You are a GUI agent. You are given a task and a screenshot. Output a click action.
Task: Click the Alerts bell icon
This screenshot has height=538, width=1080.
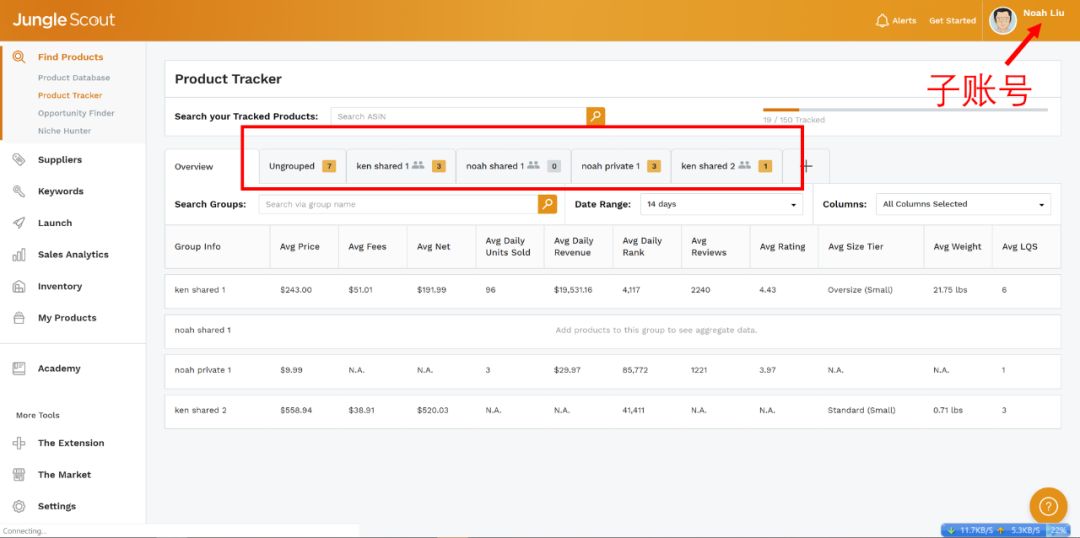pyautogui.click(x=882, y=20)
